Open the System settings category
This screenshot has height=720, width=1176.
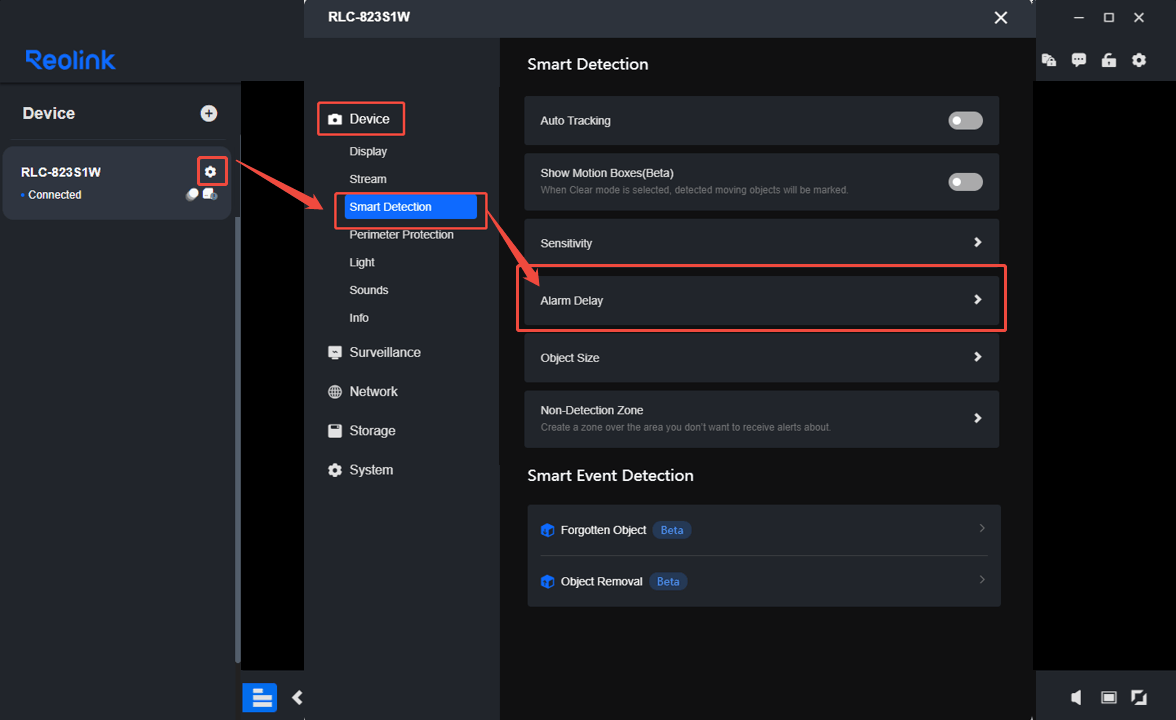pos(361,470)
